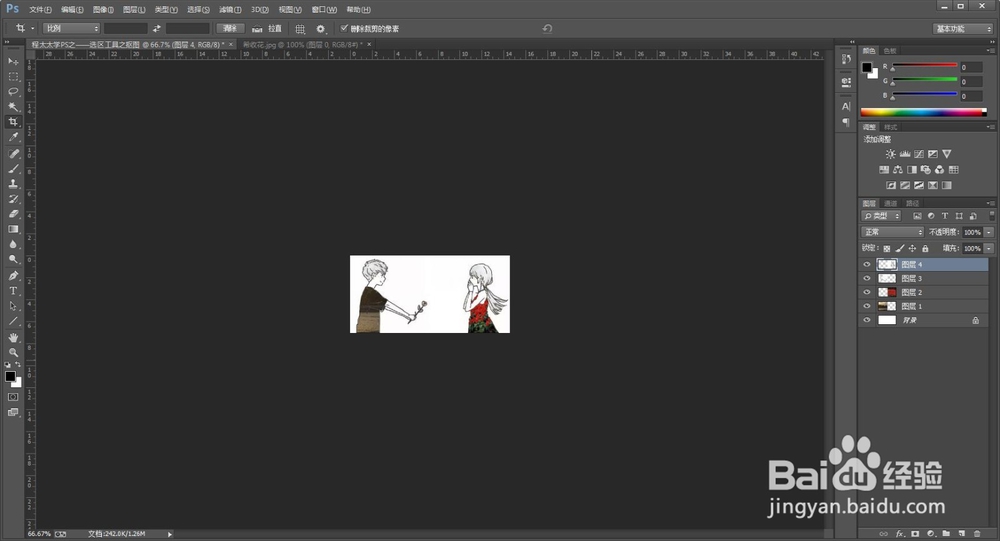This screenshot has width=1000, height=541.
Task: Add a Color Balance adjustment
Action: click(x=897, y=170)
